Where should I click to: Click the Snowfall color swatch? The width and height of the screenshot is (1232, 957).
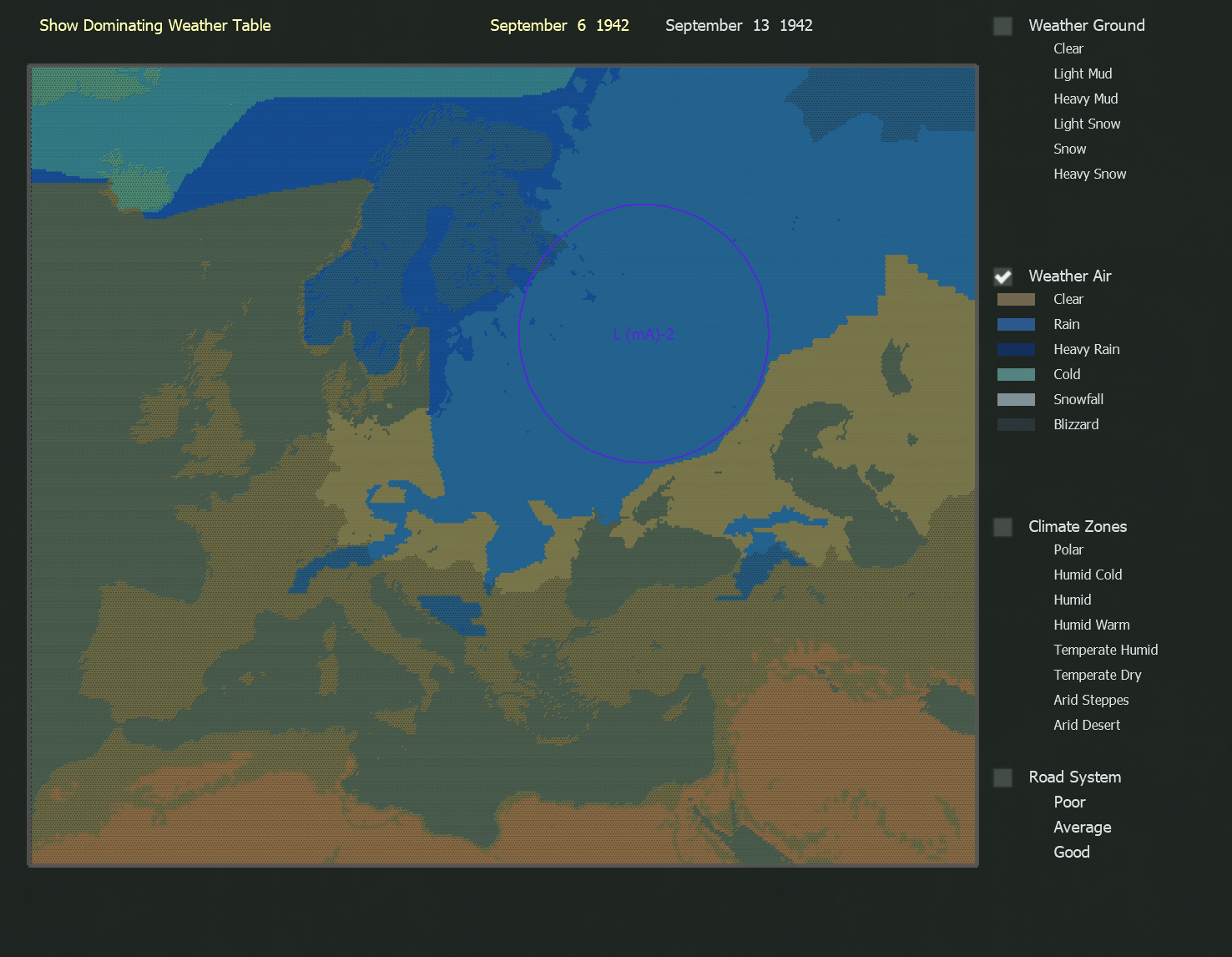click(x=1016, y=399)
